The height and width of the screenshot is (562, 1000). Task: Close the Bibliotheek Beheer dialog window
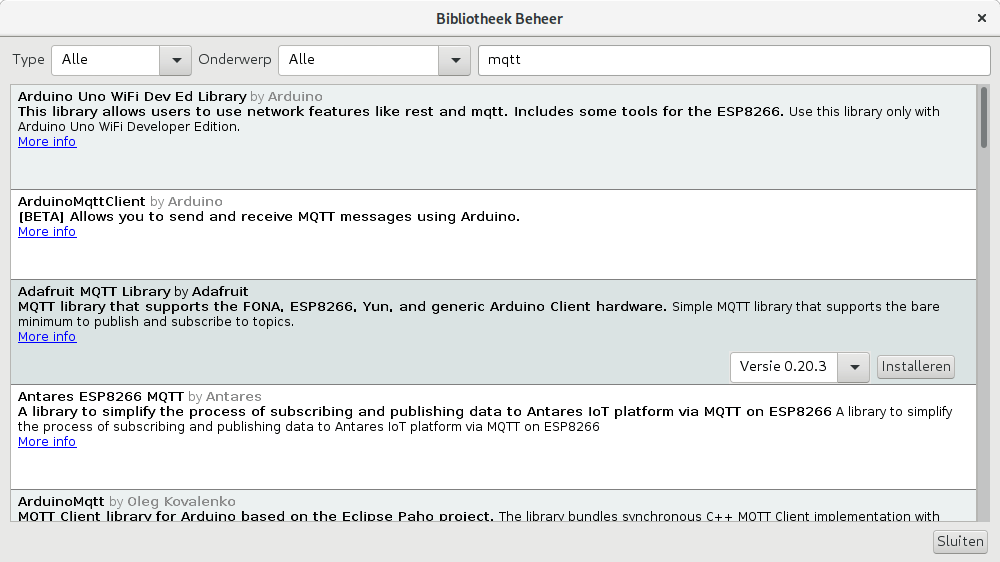coord(981,18)
